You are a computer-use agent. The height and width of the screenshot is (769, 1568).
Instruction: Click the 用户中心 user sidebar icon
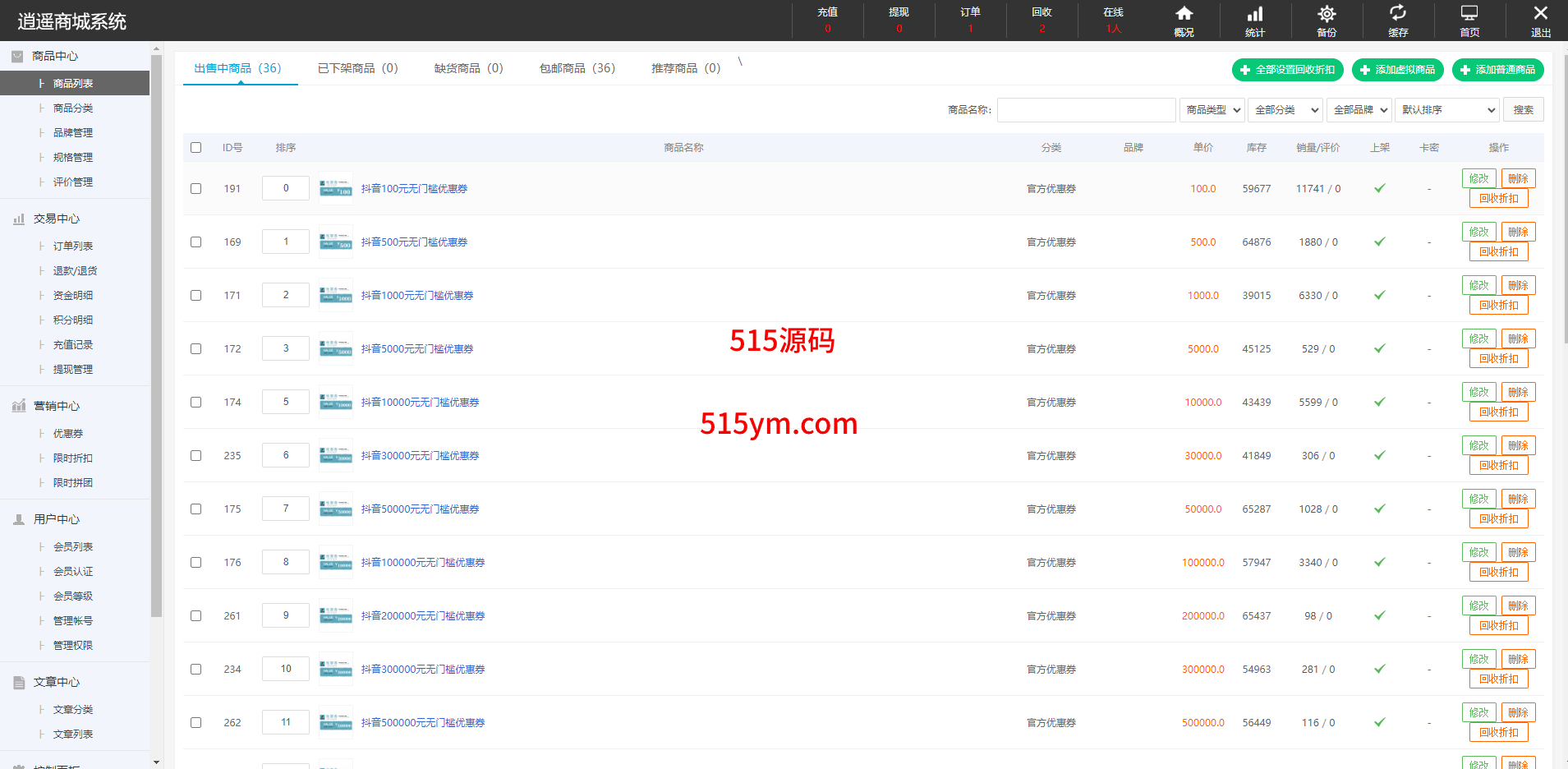[19, 520]
